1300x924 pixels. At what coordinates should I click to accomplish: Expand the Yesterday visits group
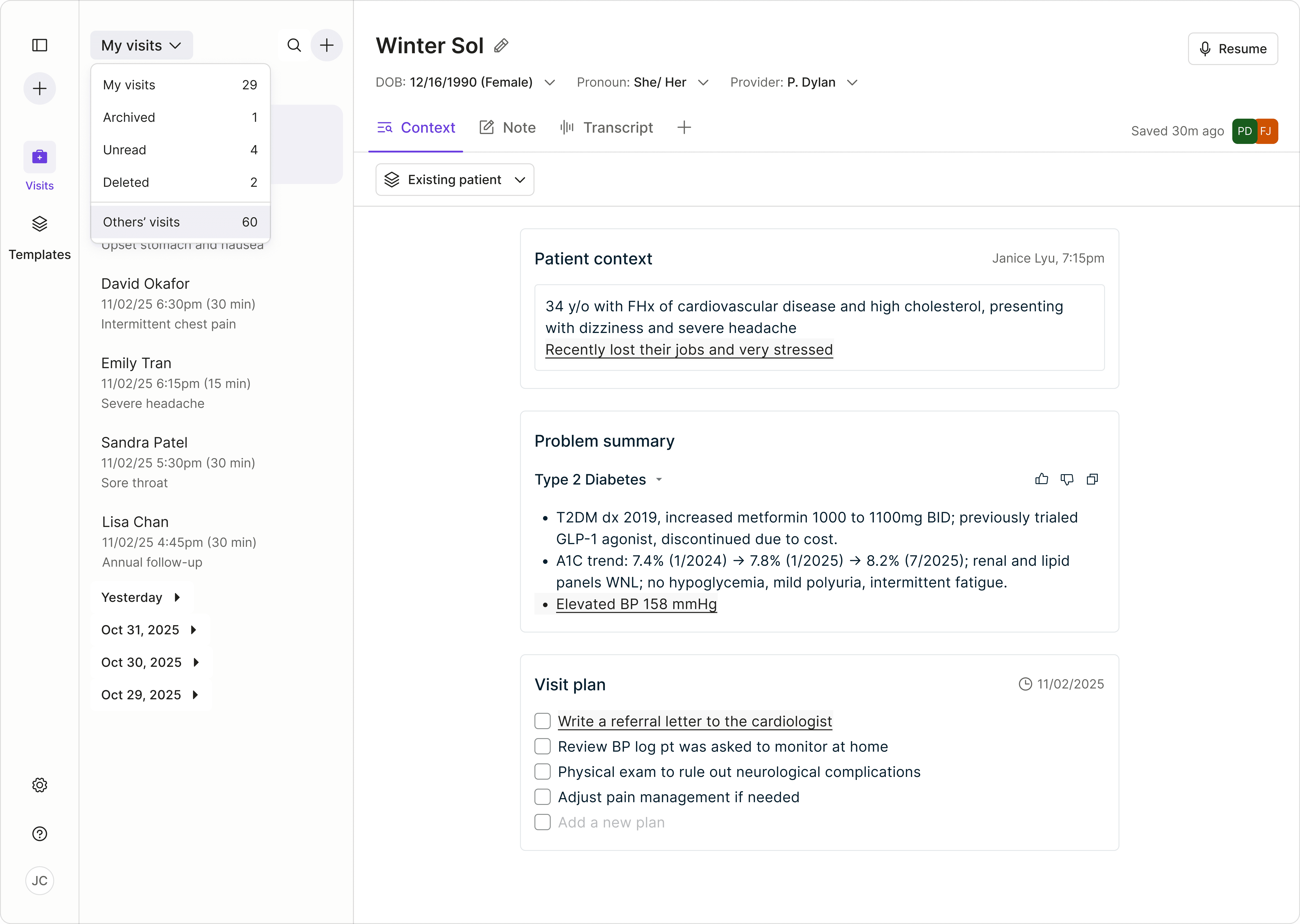click(141, 597)
